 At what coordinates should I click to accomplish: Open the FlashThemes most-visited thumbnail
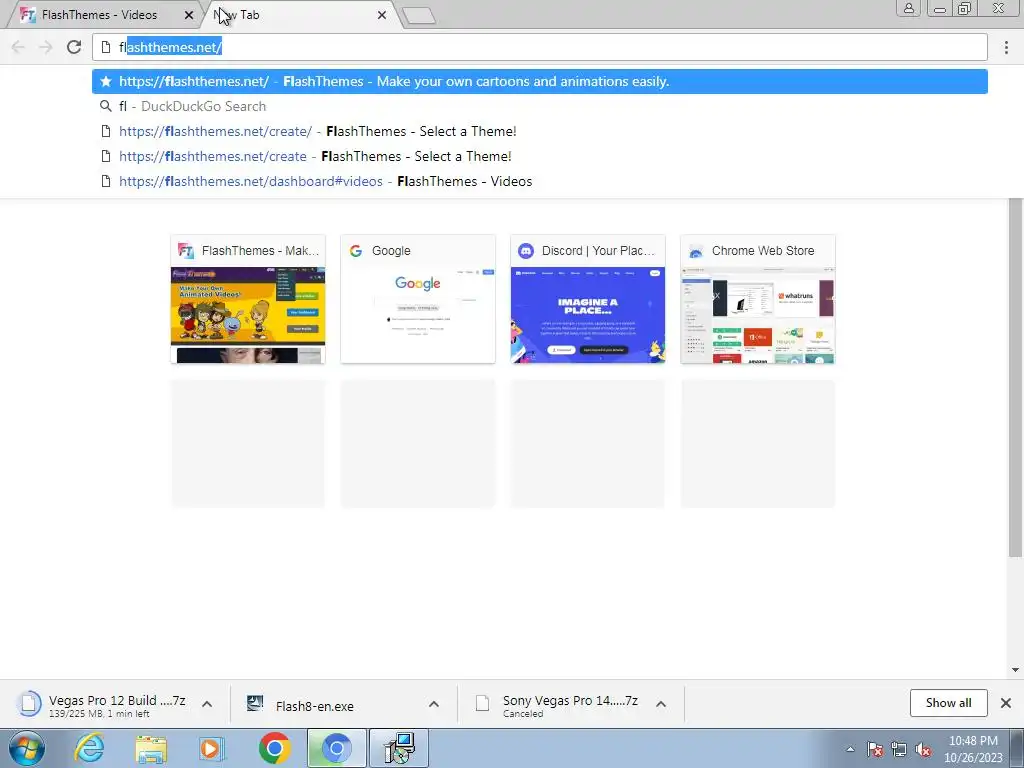248,299
